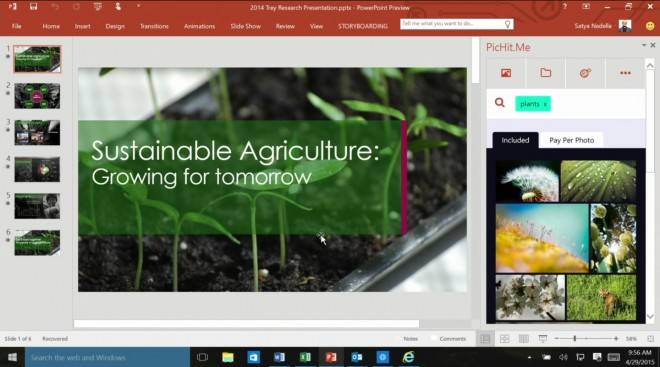
Task: Switch to the Pay Per Photo tab
Action: tap(572, 140)
